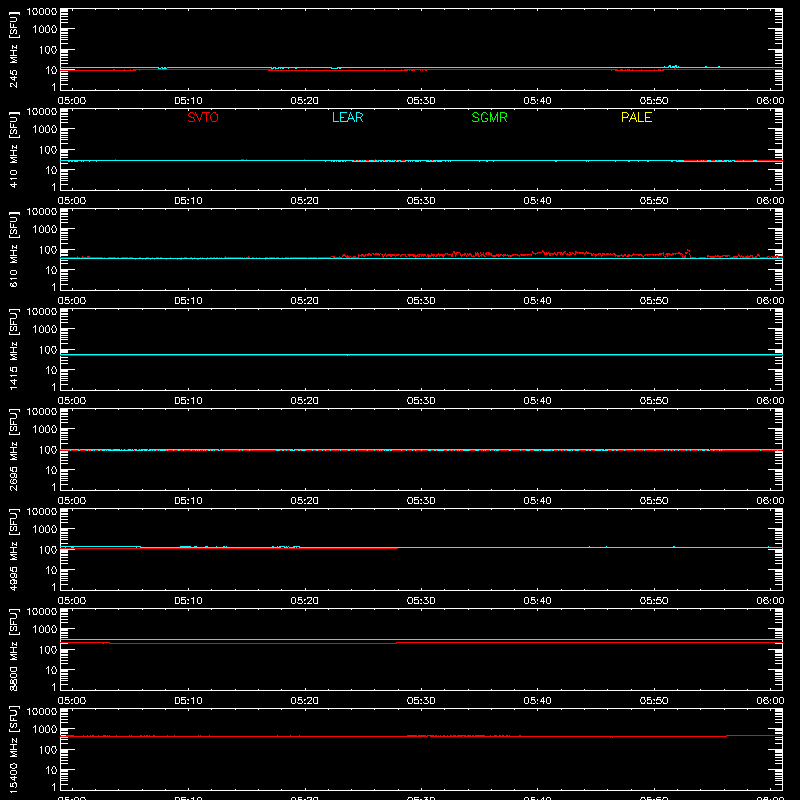Click the 05:20 tick below the 1415 MHz plot
800x800 pixels.
305,401
